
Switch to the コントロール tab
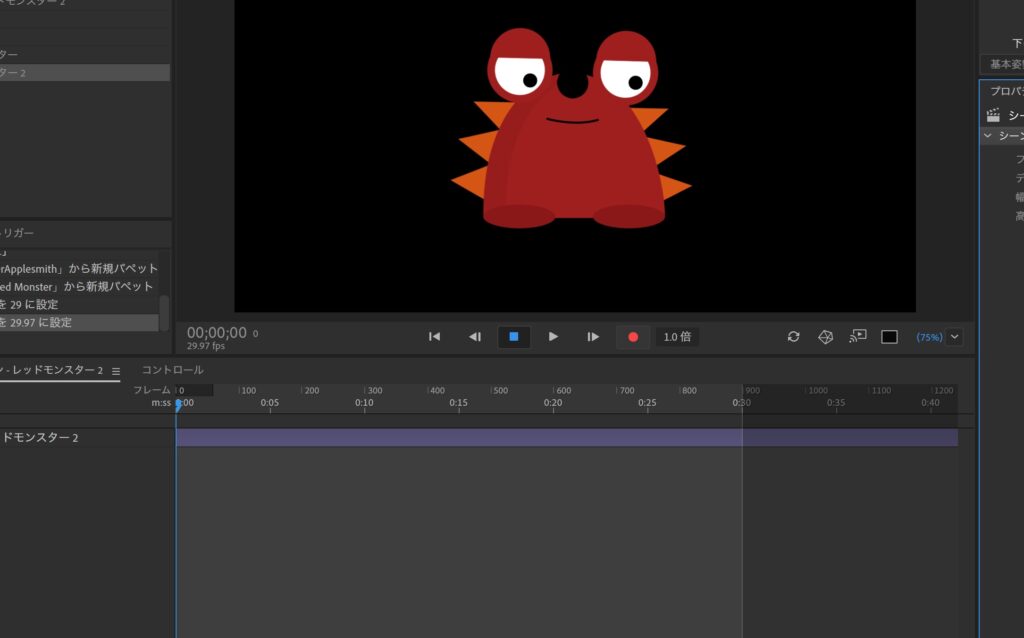[172, 370]
